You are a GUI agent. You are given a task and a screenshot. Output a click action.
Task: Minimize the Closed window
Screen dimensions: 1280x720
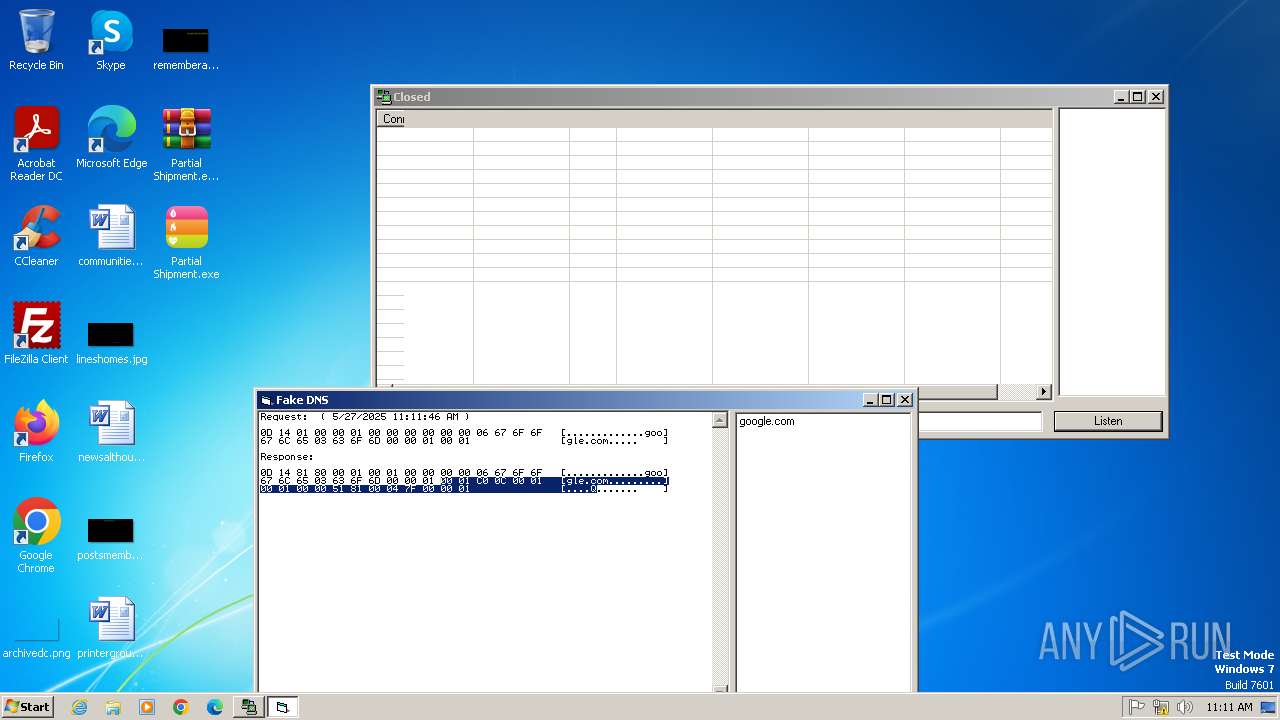tap(1122, 97)
